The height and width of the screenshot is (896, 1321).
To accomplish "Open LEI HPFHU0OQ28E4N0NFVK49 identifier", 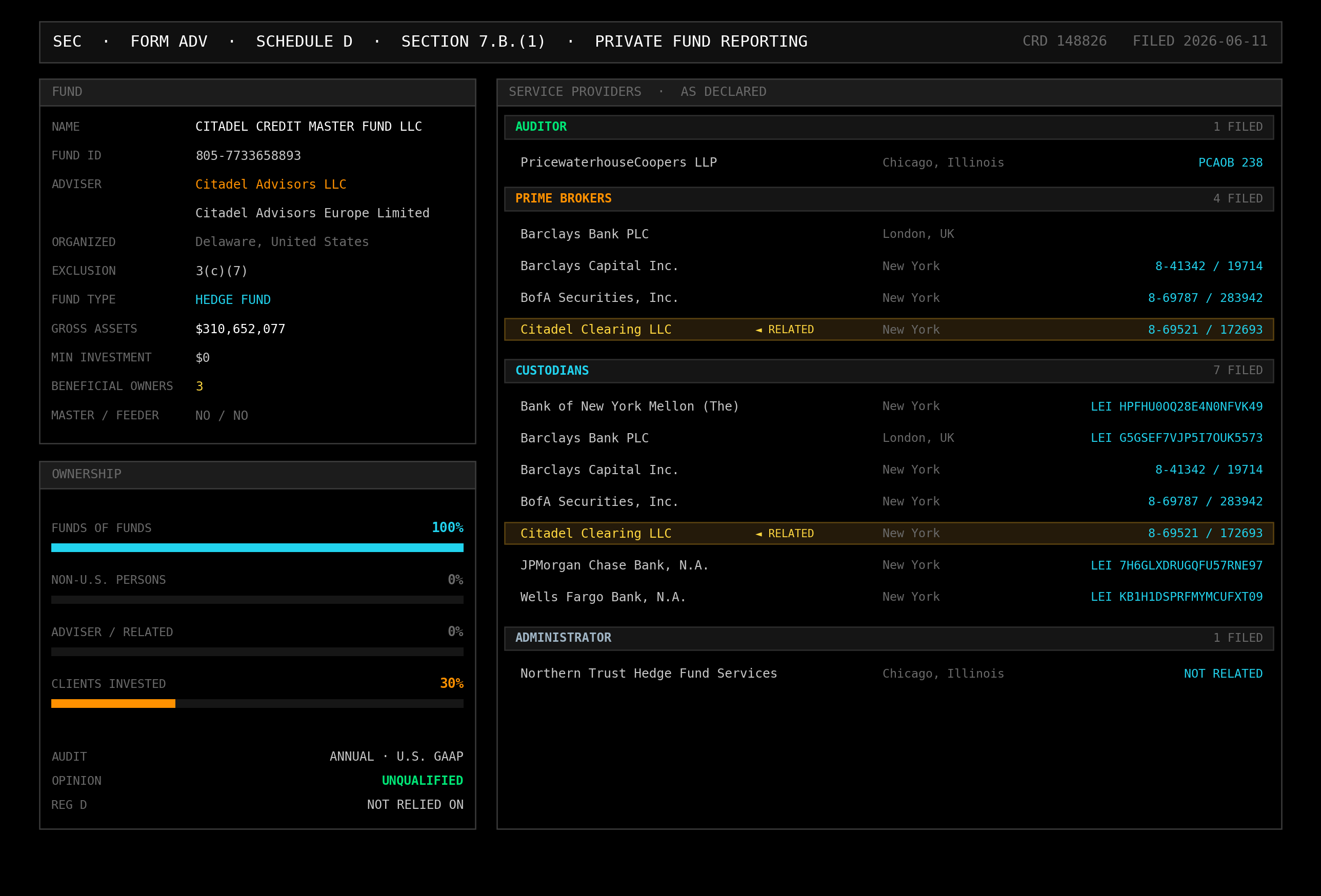I will tap(1176, 406).
